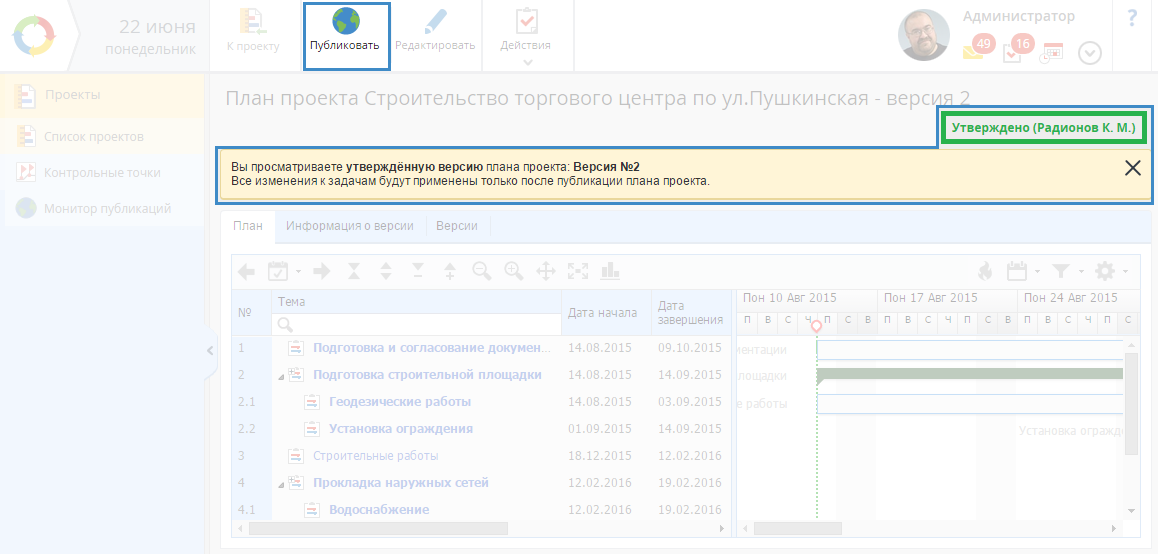Click the zoom in magnifier in Gantt toolbar
The height and width of the screenshot is (554, 1158).
pyautogui.click(x=514, y=271)
